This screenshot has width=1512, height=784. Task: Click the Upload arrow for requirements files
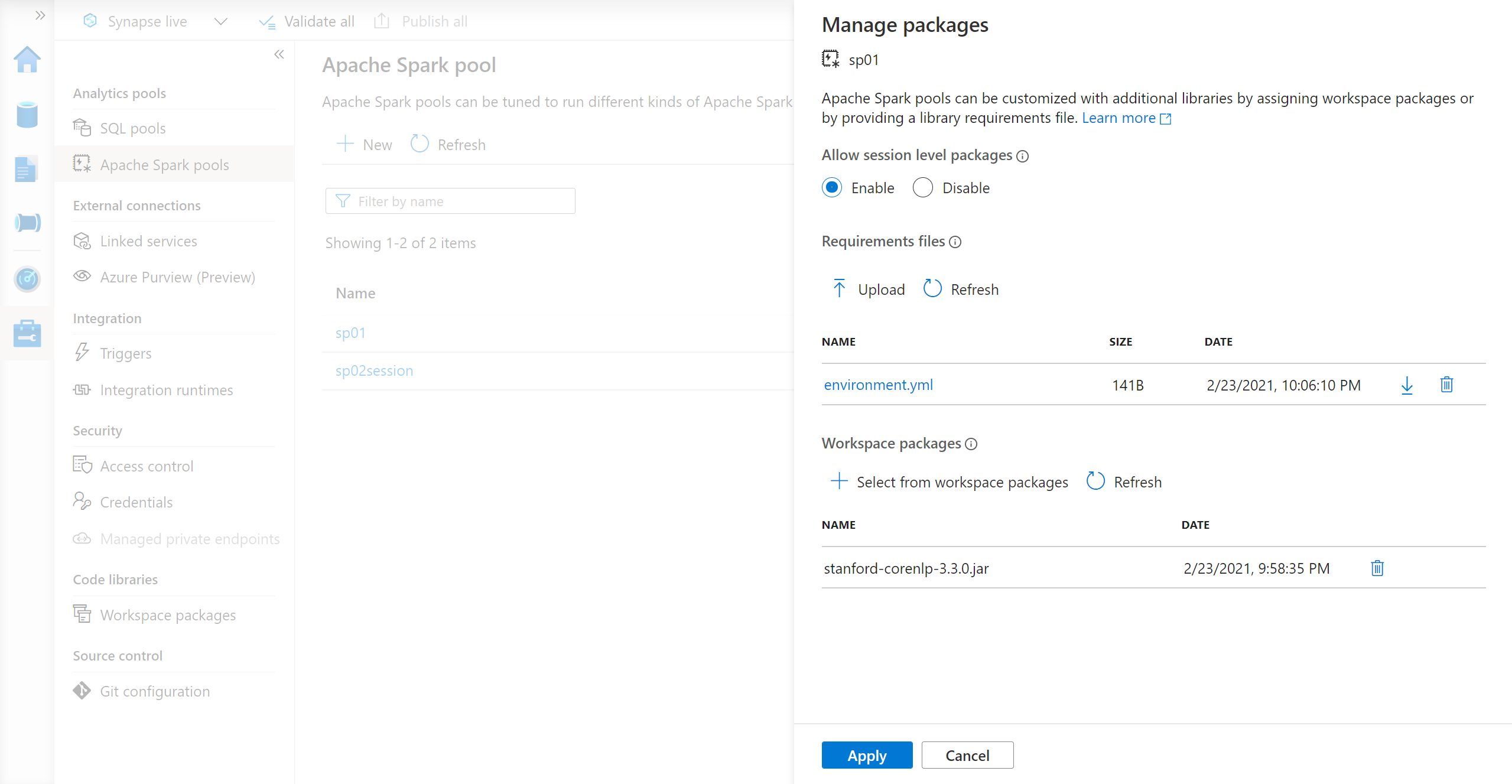tap(839, 289)
